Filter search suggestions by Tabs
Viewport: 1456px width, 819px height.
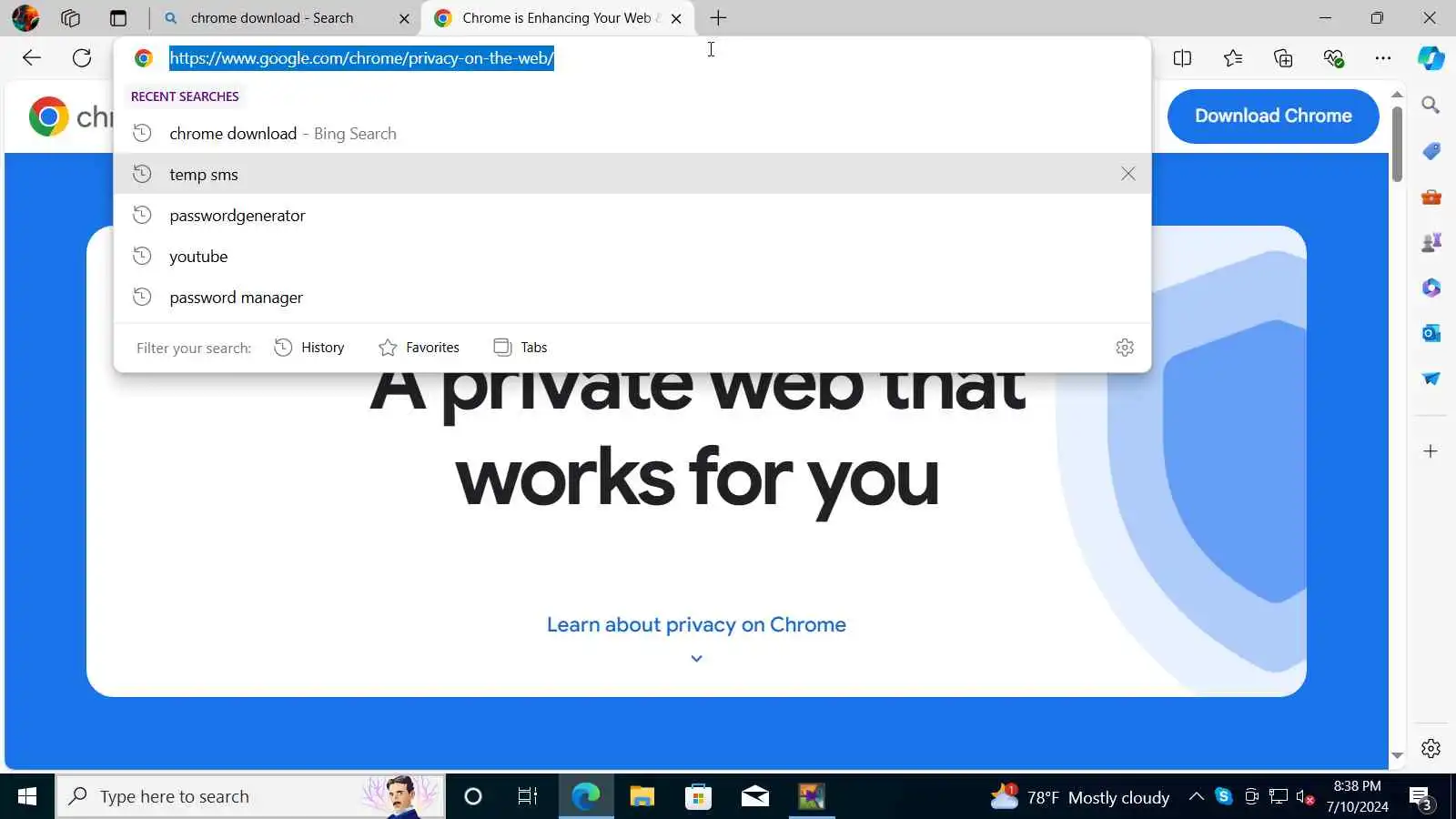point(521,348)
